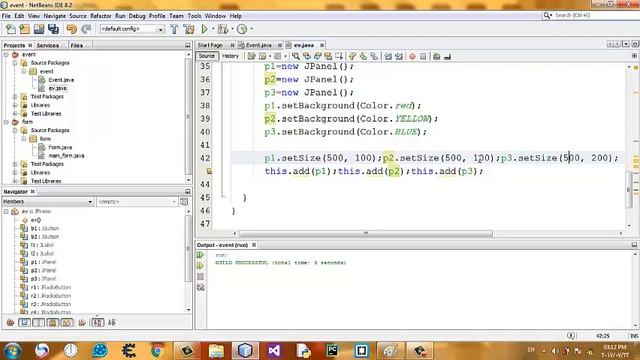Open the Debug menu
This screenshot has width=640, height=360.
137,16
